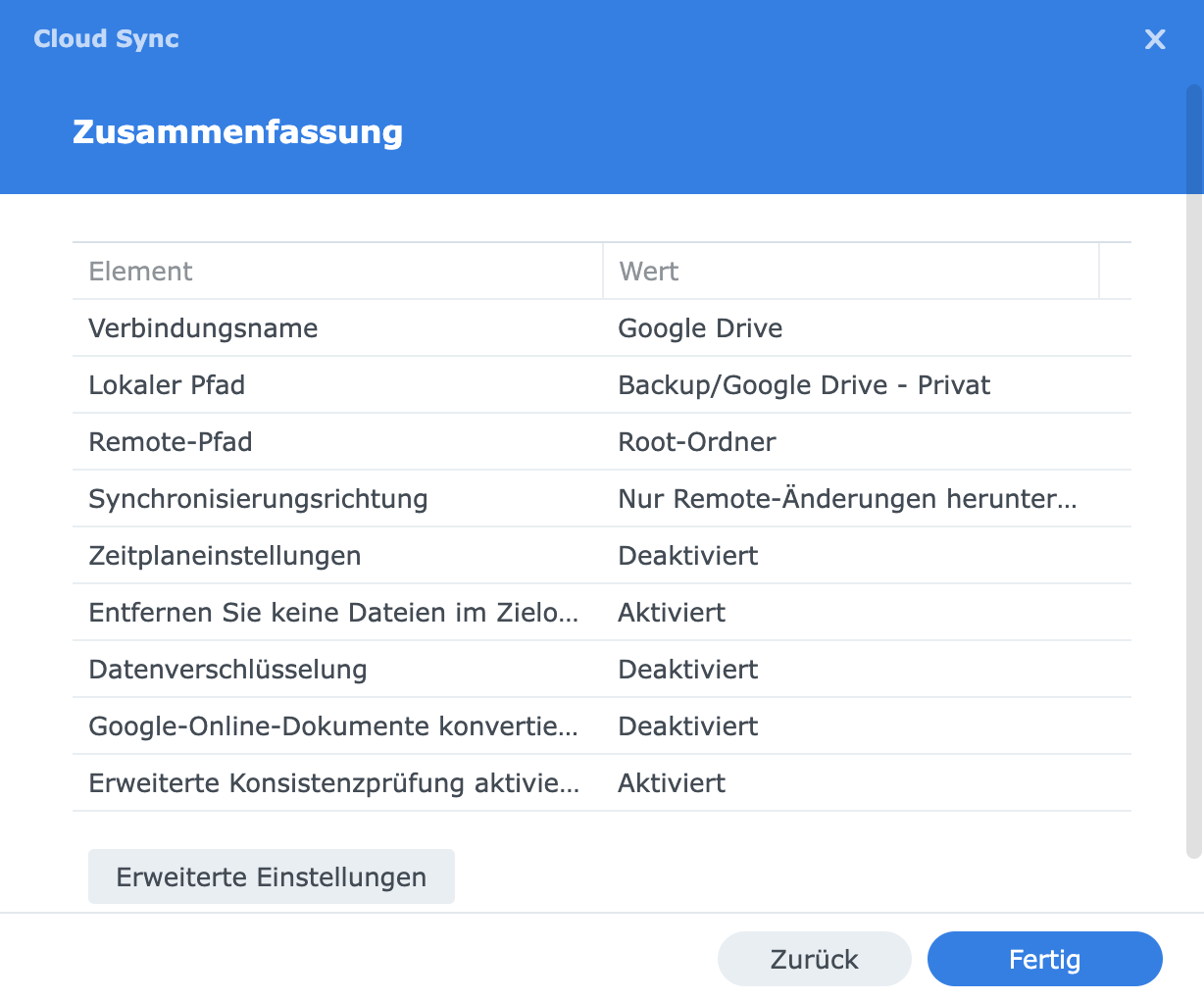
Task: Select the Remote-Pfad row
Action: tap(171, 442)
